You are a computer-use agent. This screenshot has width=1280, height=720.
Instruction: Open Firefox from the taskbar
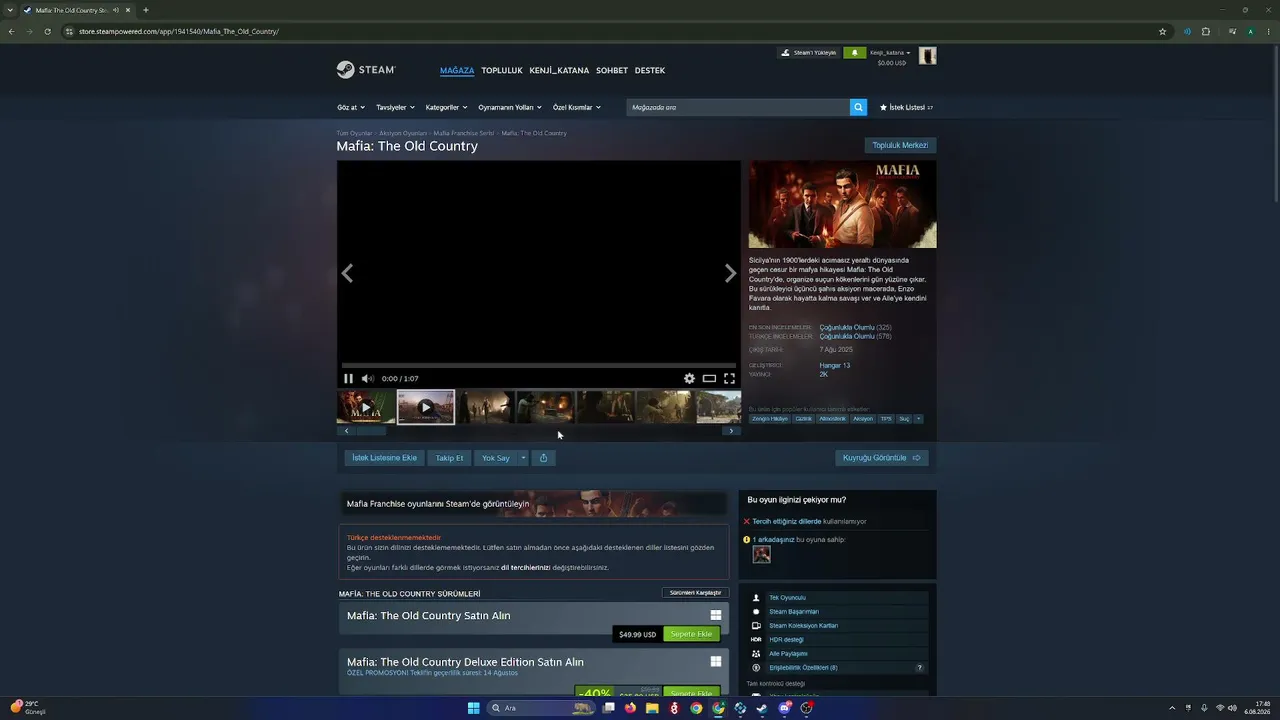point(630,708)
